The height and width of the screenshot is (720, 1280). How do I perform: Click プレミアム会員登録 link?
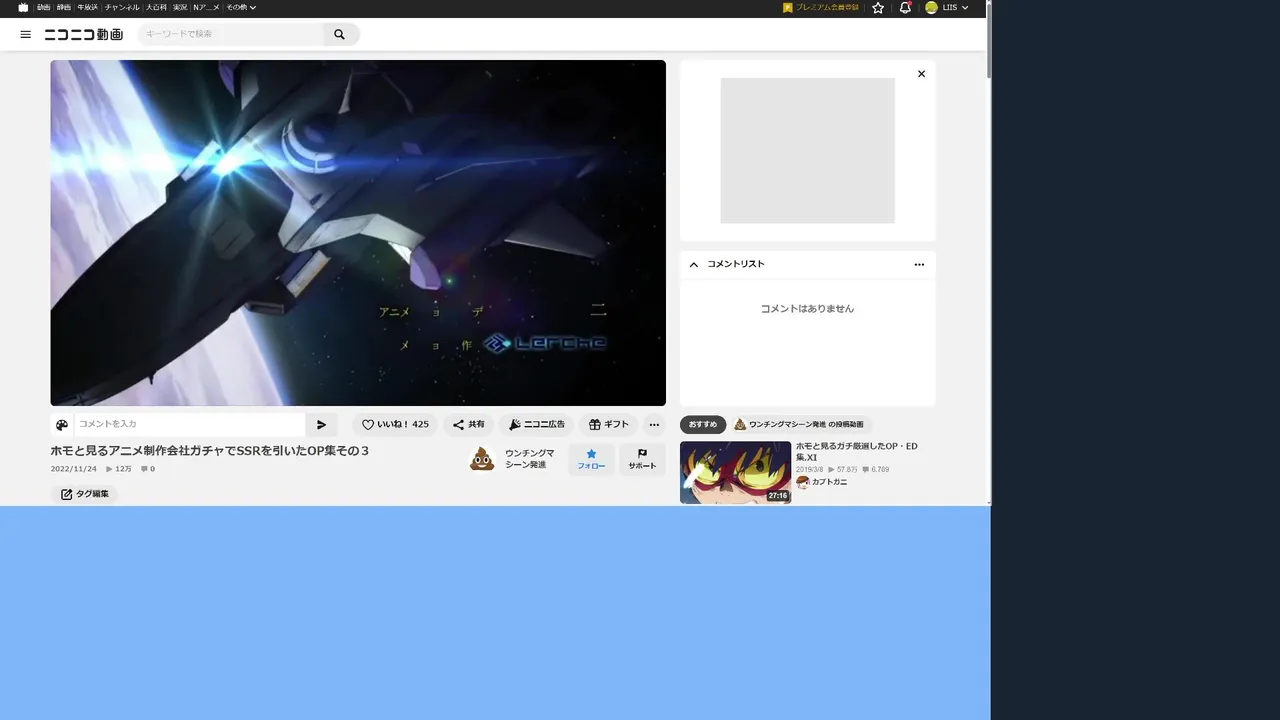tap(827, 7)
